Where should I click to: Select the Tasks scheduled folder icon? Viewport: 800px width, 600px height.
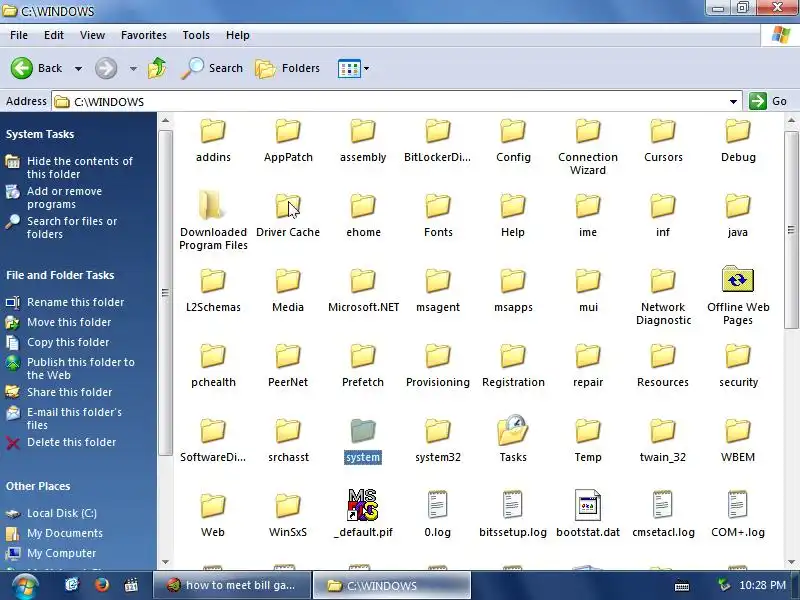pos(513,430)
